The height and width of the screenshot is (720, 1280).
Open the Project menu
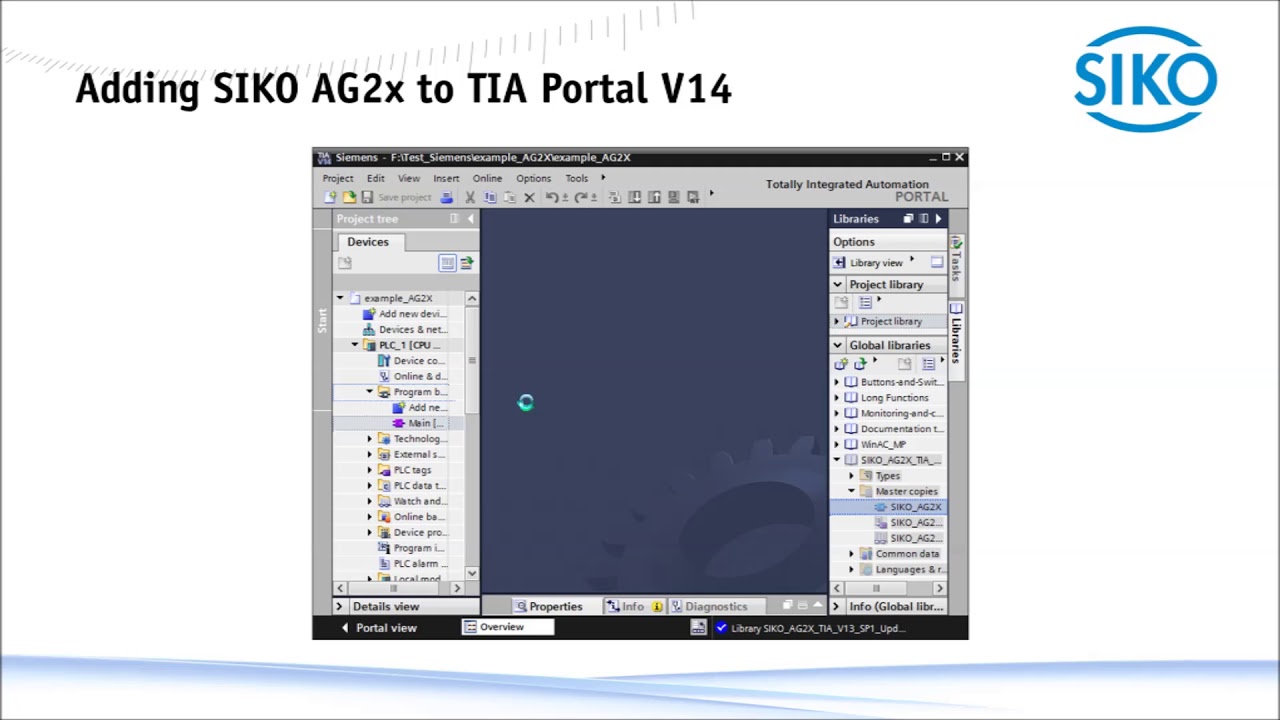coord(338,178)
